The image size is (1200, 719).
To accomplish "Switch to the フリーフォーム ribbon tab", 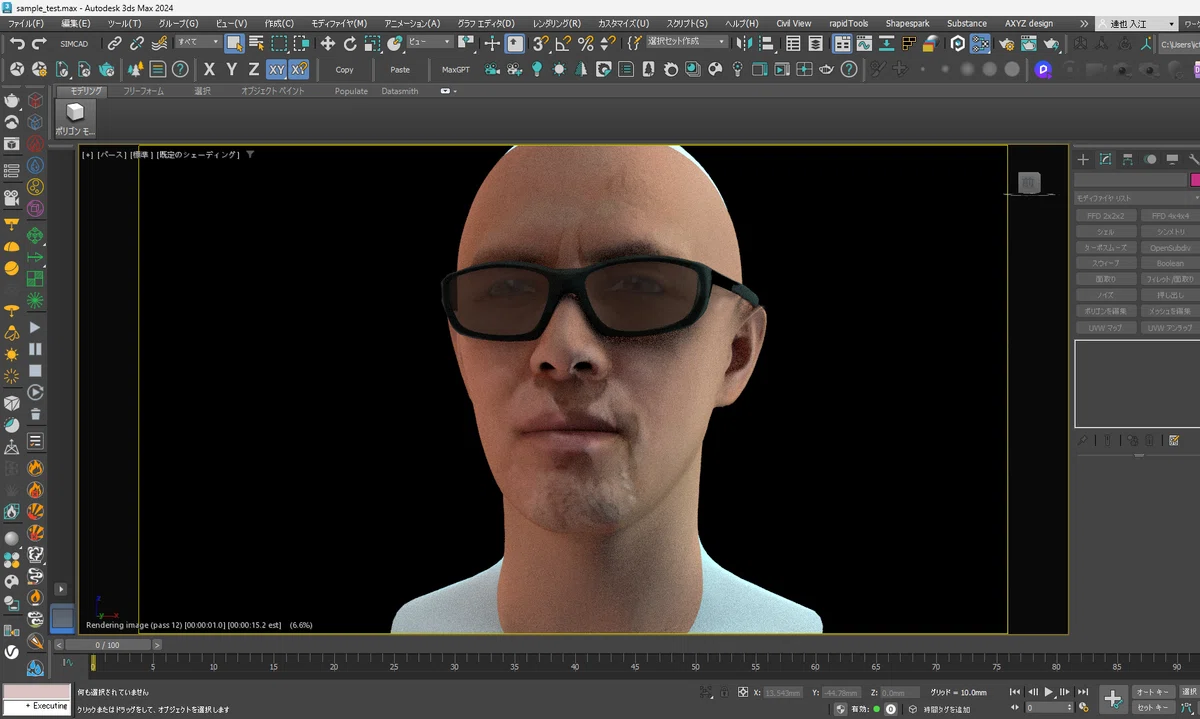I will 143,91.
